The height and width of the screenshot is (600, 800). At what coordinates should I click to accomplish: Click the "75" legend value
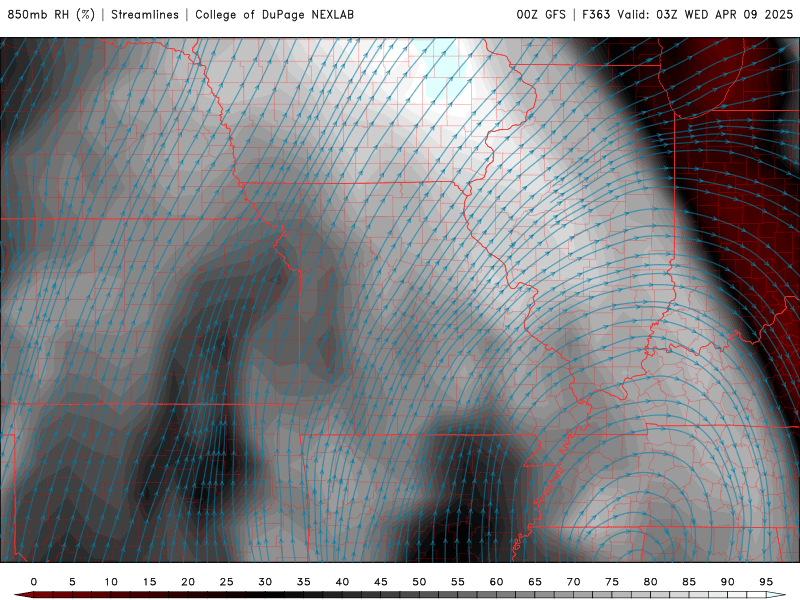click(612, 582)
